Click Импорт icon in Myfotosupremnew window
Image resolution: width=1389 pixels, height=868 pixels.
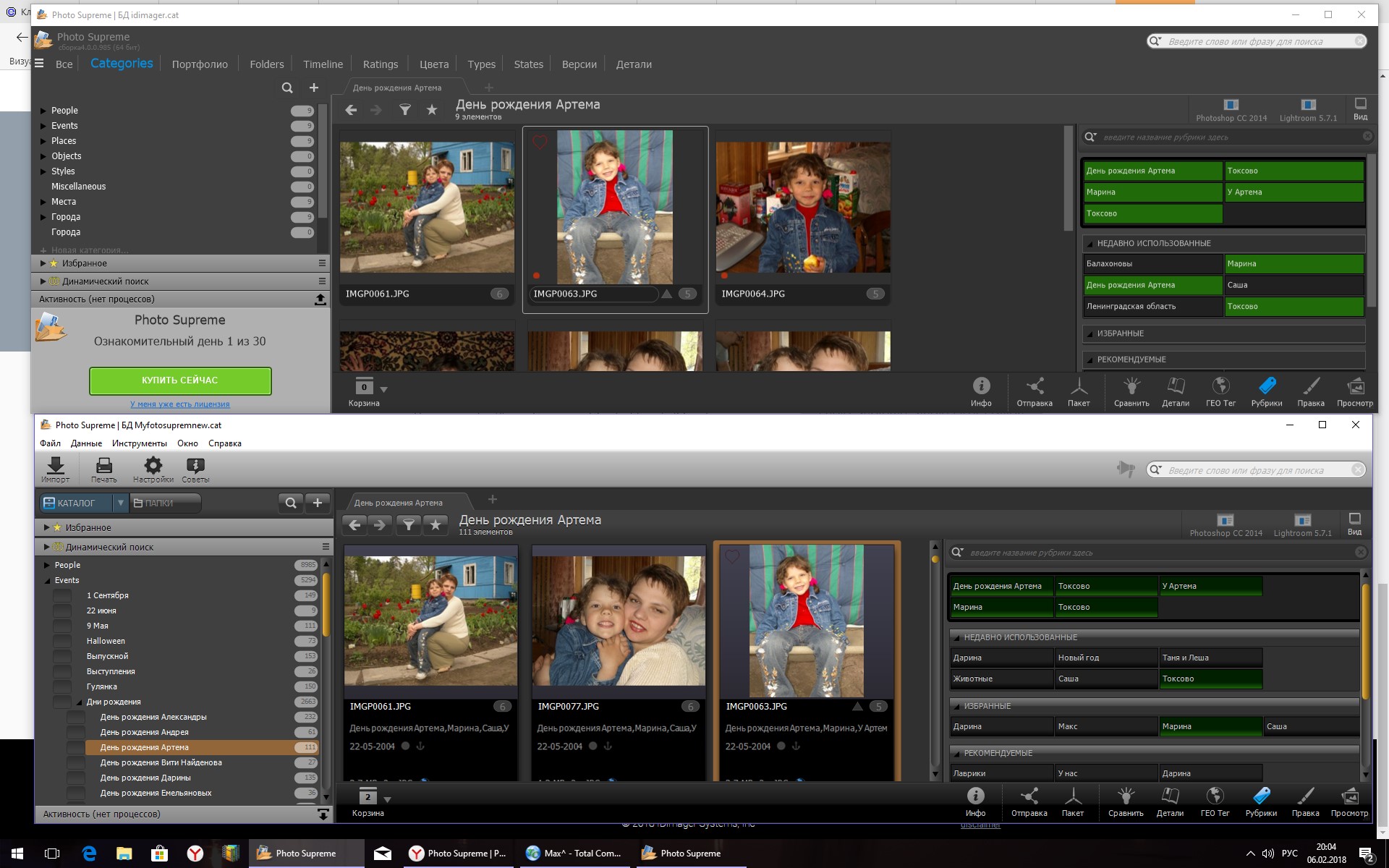coord(56,469)
